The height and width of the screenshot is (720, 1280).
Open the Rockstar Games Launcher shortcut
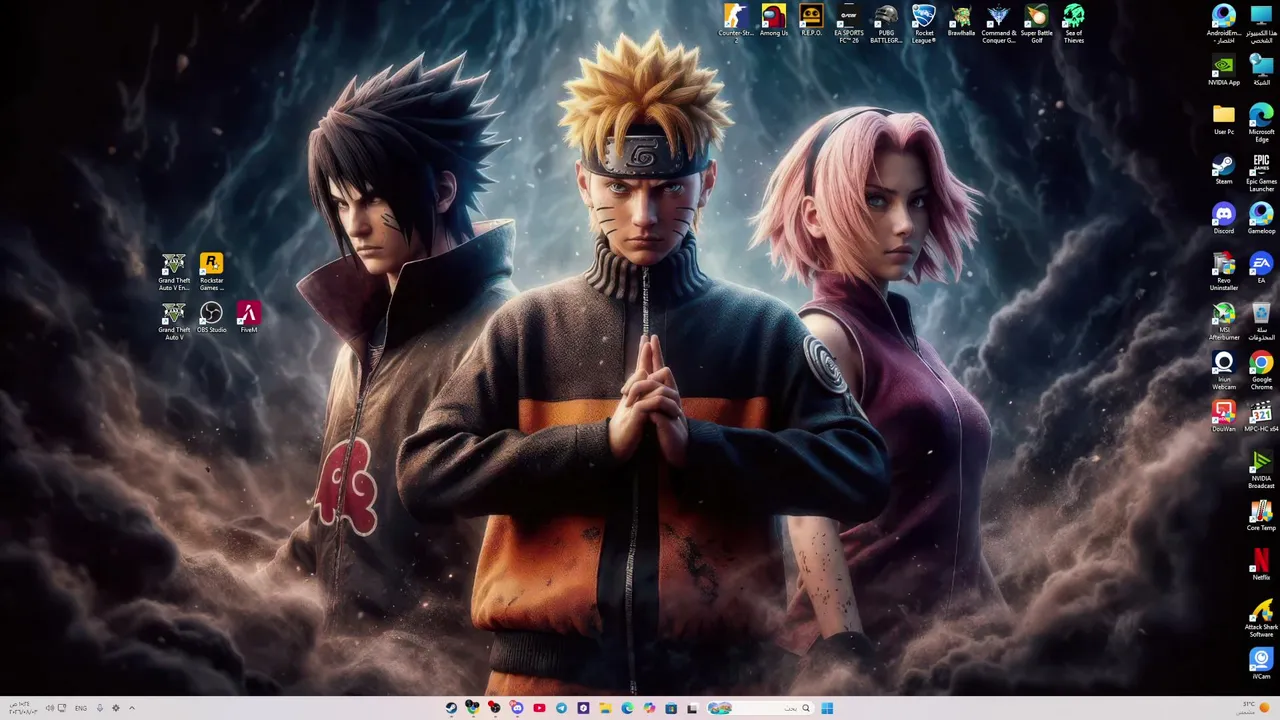[x=211, y=271]
